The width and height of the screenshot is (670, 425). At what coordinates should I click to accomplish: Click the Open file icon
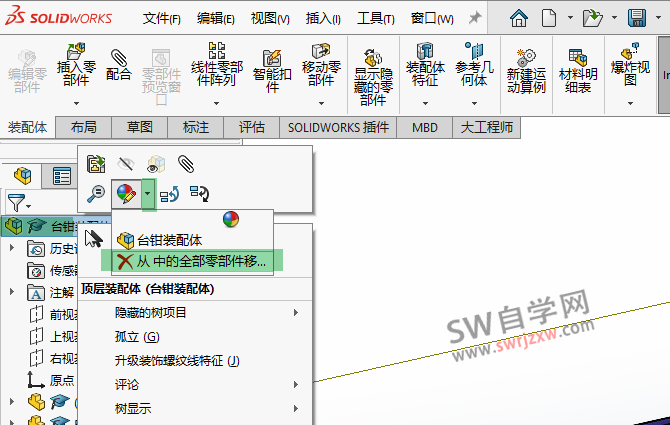point(593,18)
